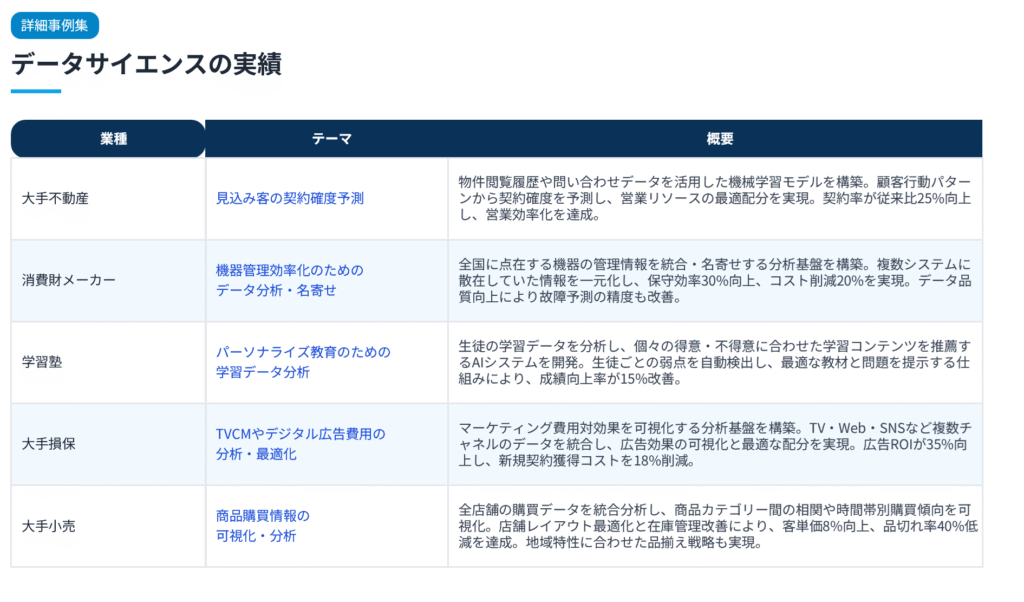Open the 機器管理効率化のためのデータ分析・名寄せ link

tap(290, 280)
